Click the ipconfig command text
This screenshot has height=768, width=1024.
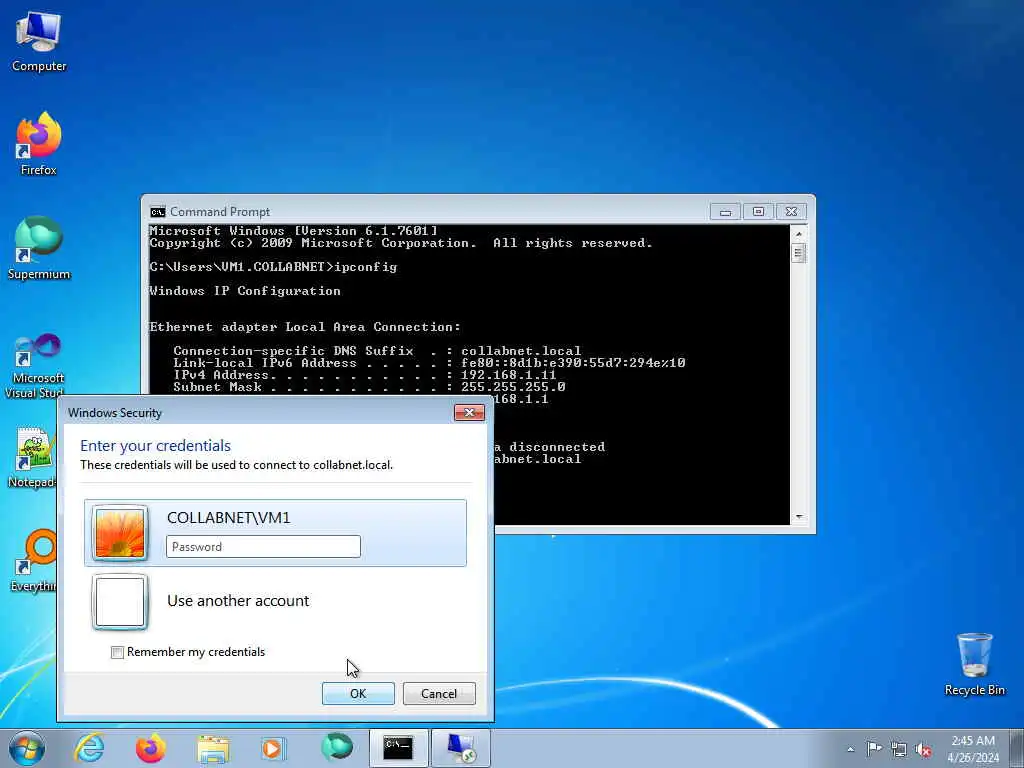366,267
